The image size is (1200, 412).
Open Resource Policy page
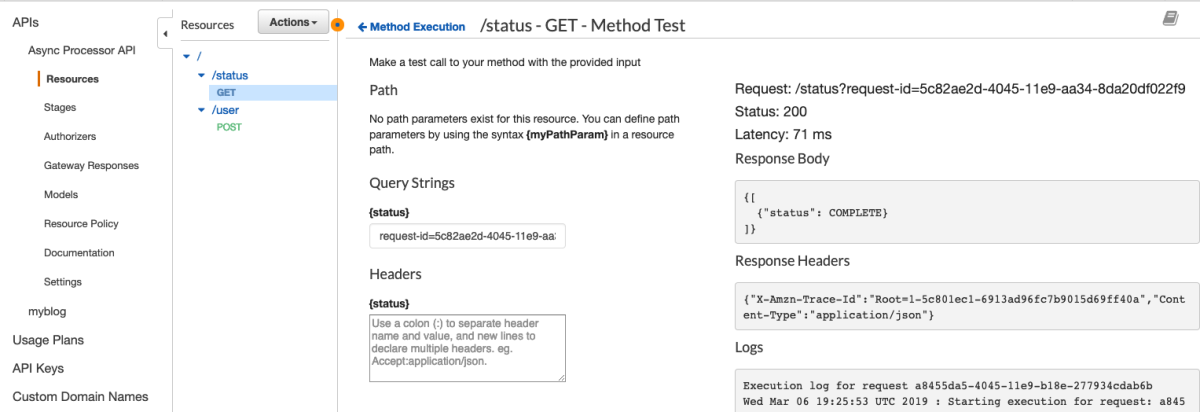(81, 223)
